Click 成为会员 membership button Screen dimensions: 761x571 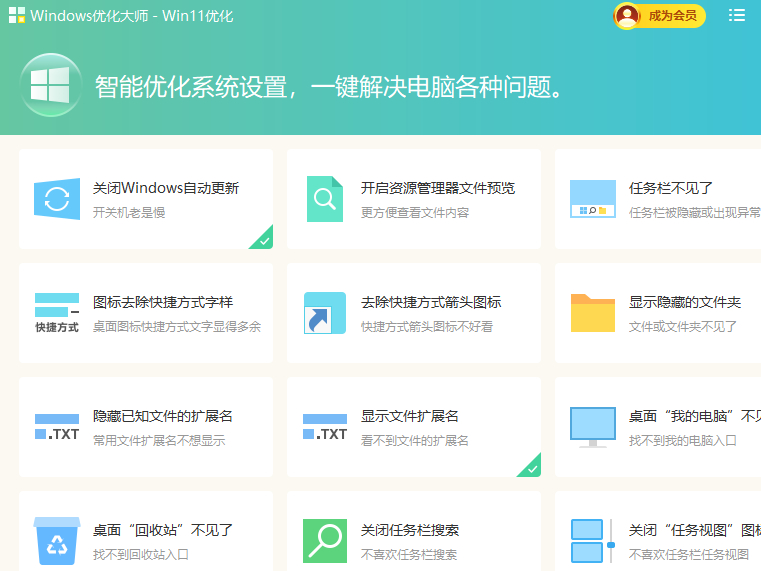pos(659,16)
